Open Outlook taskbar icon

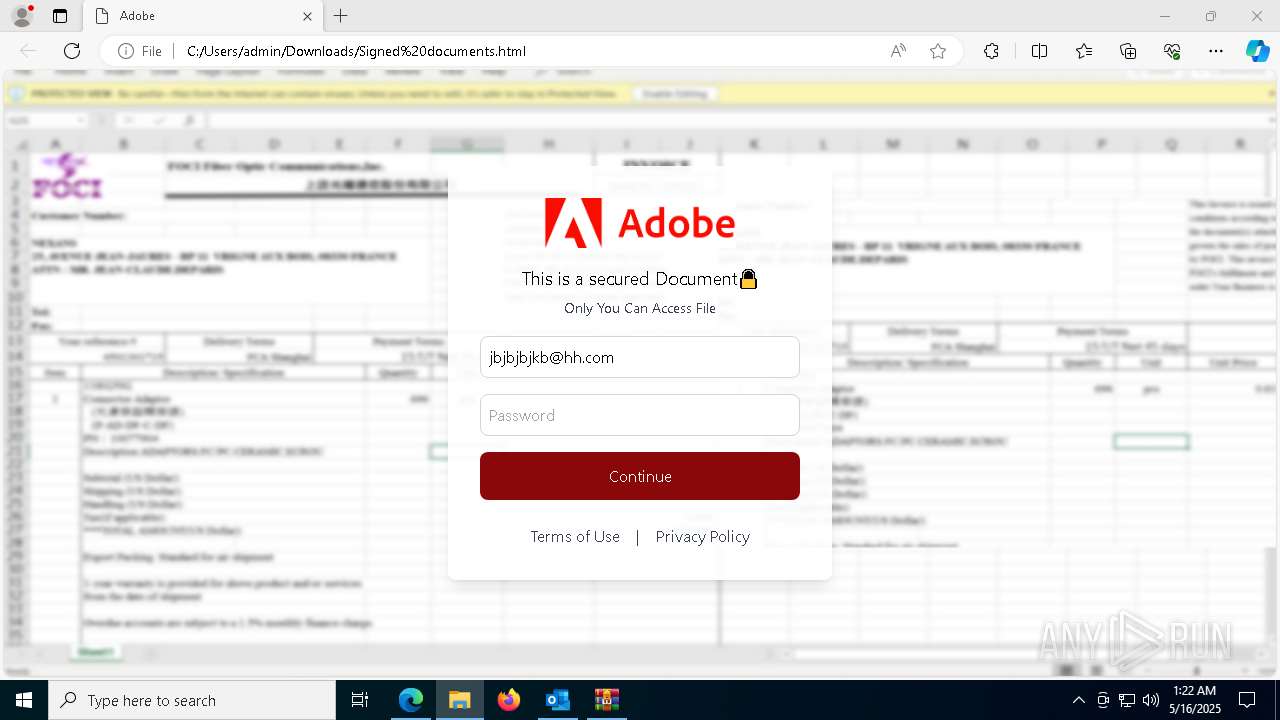point(557,700)
